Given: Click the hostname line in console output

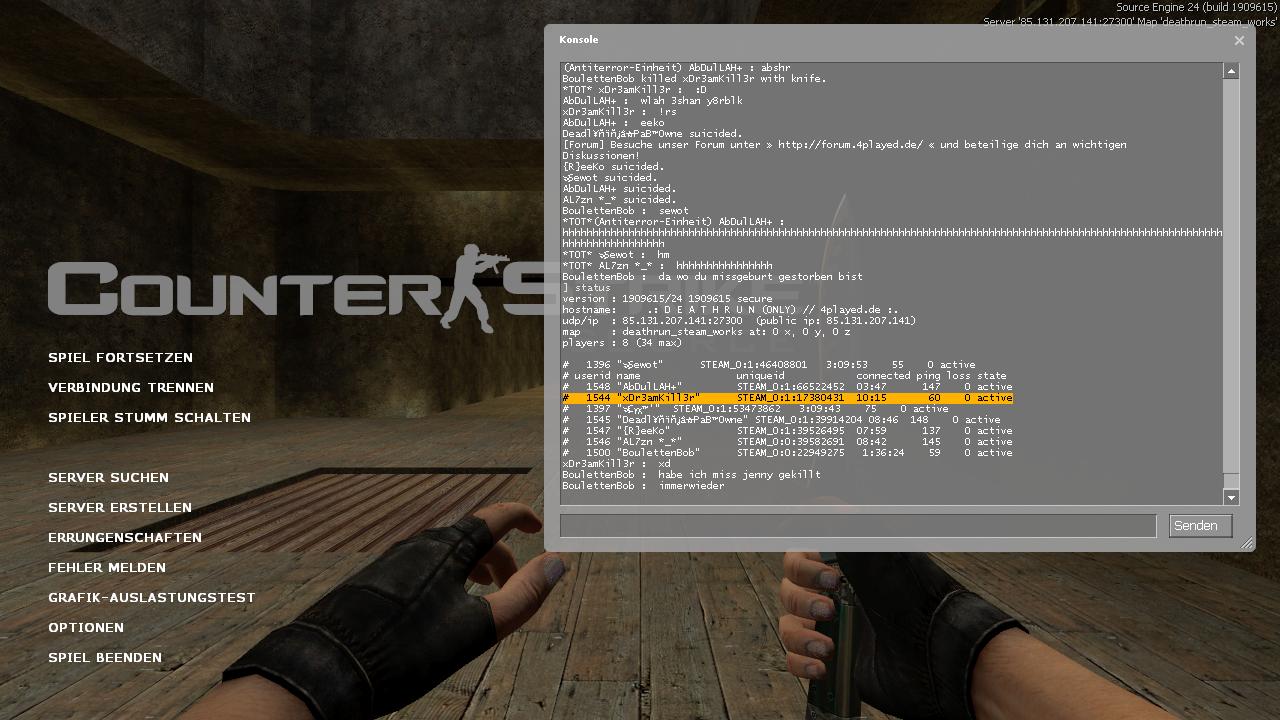Looking at the screenshot, I should (730, 310).
